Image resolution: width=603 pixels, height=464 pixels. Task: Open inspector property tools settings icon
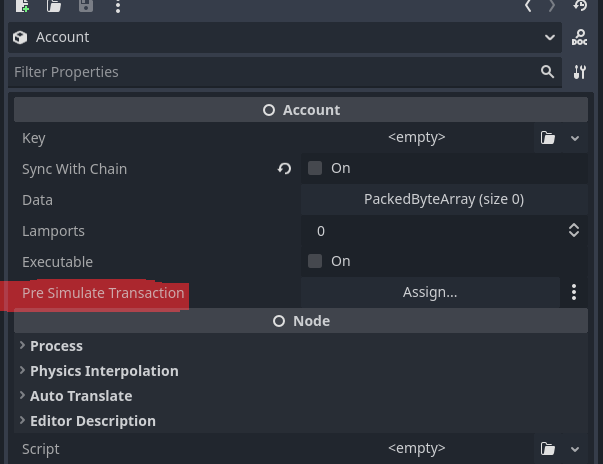[580, 72]
